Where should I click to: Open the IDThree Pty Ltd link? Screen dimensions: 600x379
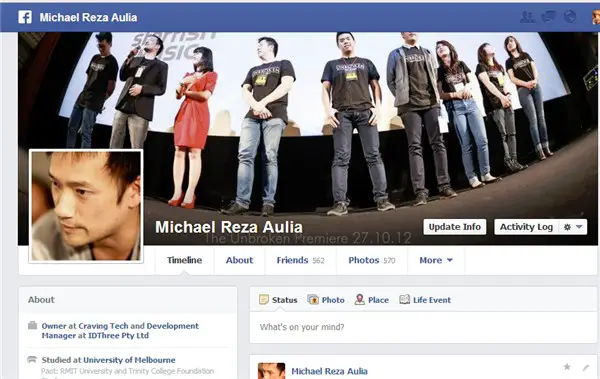(x=119, y=336)
